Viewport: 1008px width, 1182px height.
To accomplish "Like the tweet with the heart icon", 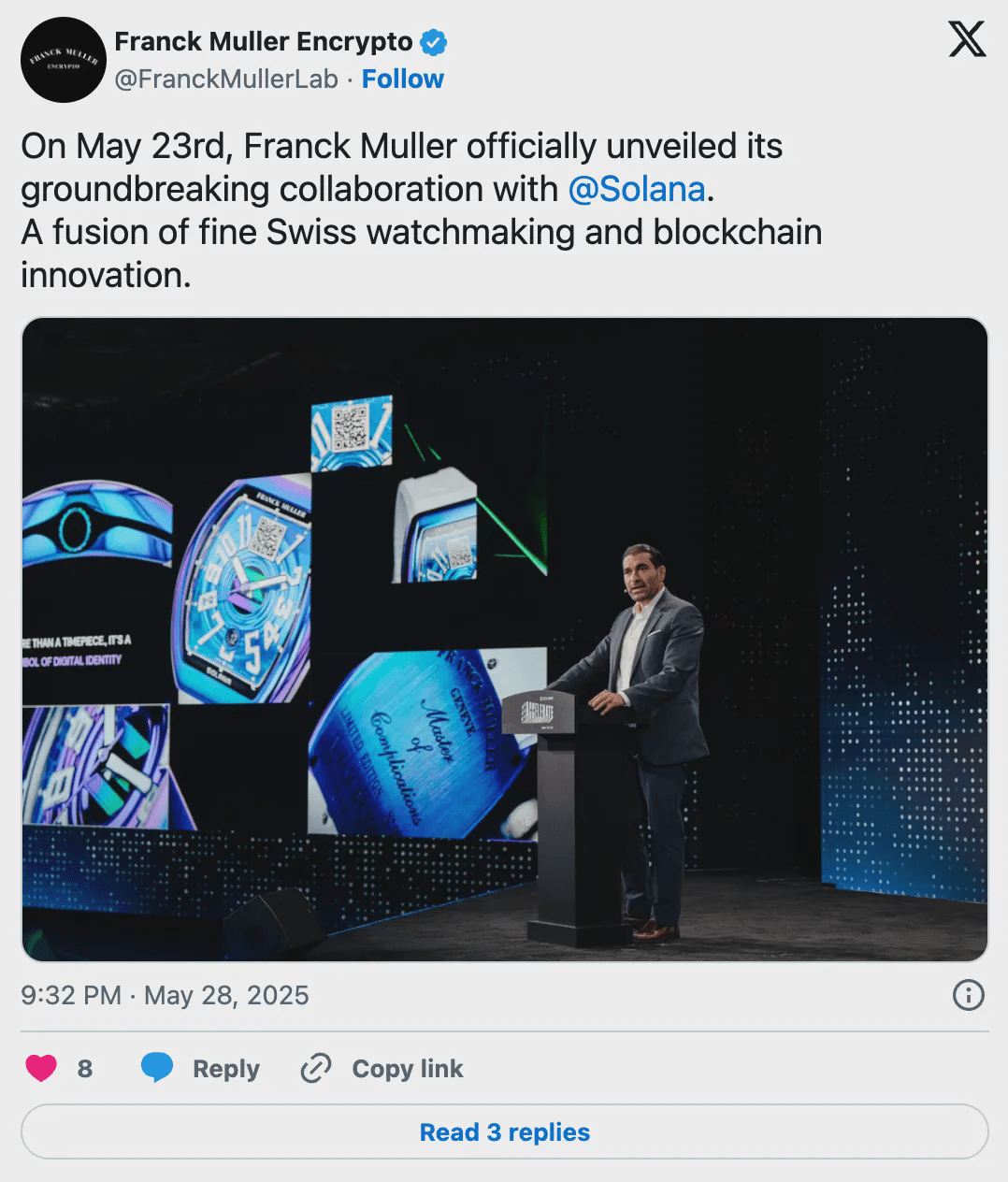I will click(41, 1068).
